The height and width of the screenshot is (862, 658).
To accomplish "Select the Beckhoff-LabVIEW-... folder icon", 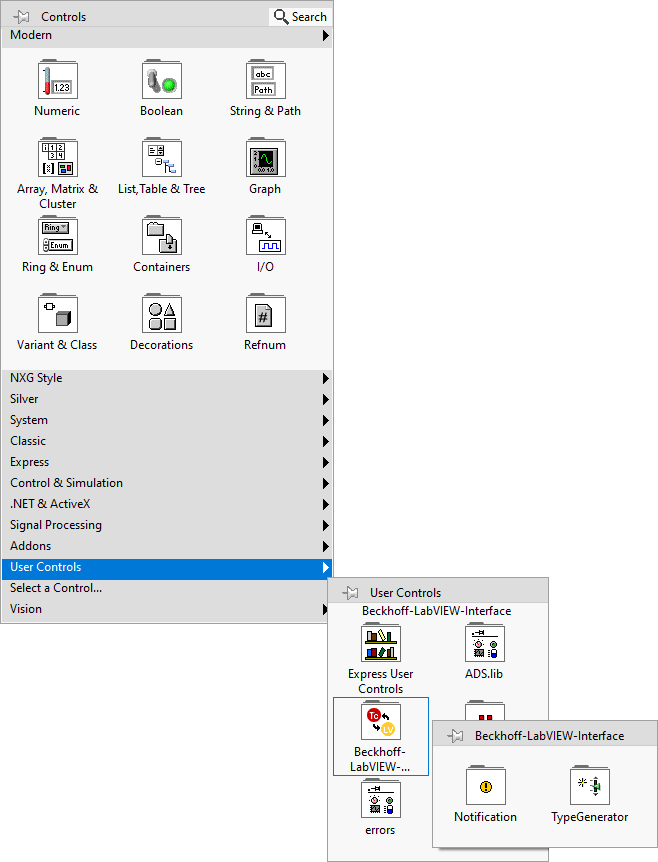I will (x=381, y=721).
